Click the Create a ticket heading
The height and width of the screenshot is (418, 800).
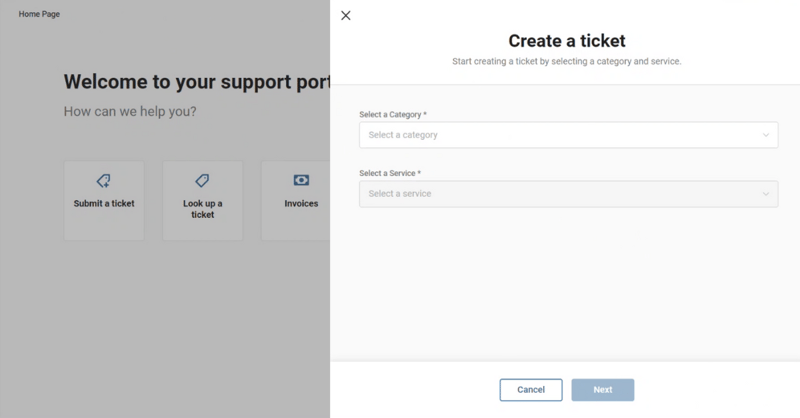[x=567, y=41]
